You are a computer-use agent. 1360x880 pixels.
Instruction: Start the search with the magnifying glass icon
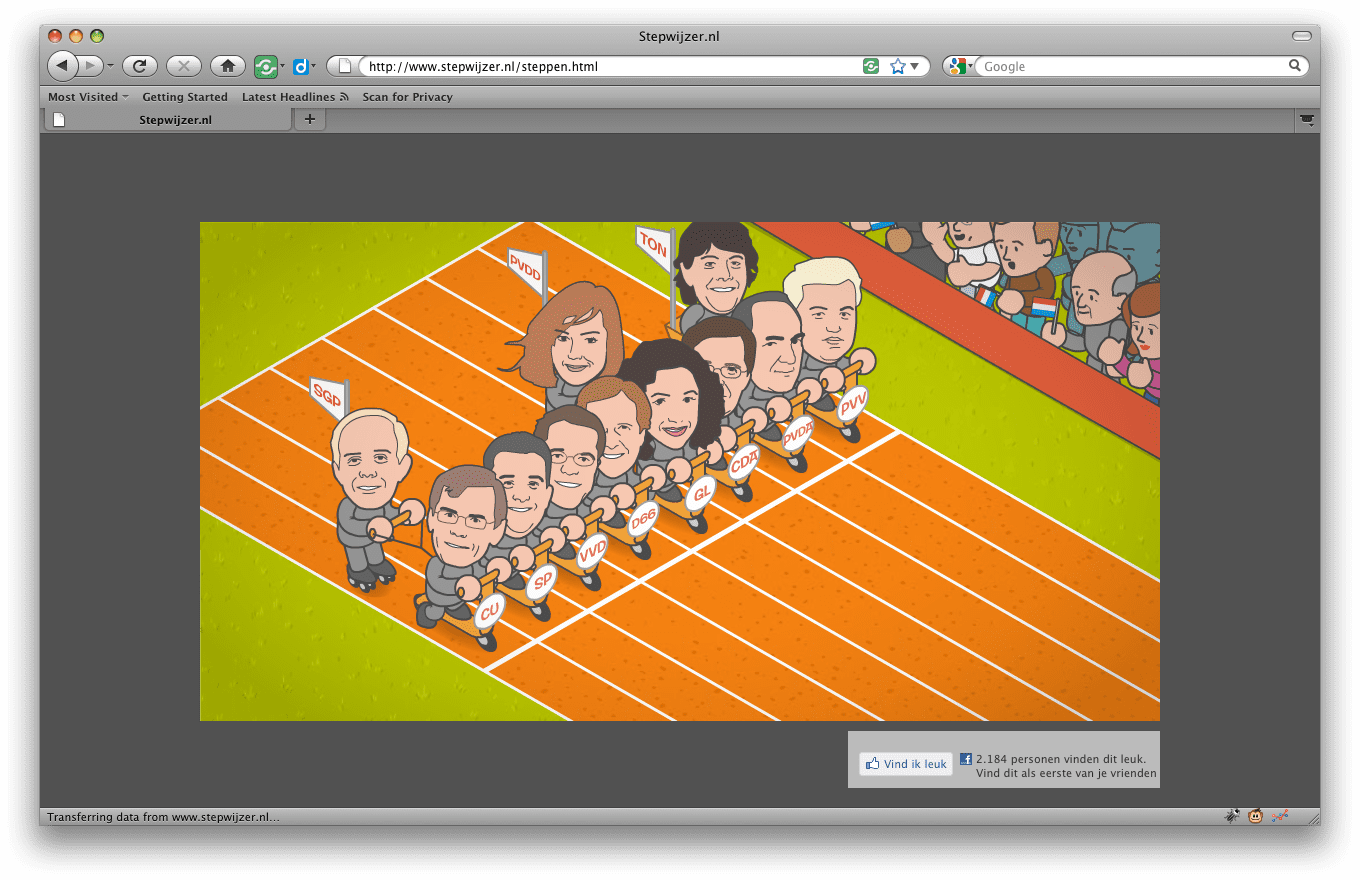(1295, 66)
